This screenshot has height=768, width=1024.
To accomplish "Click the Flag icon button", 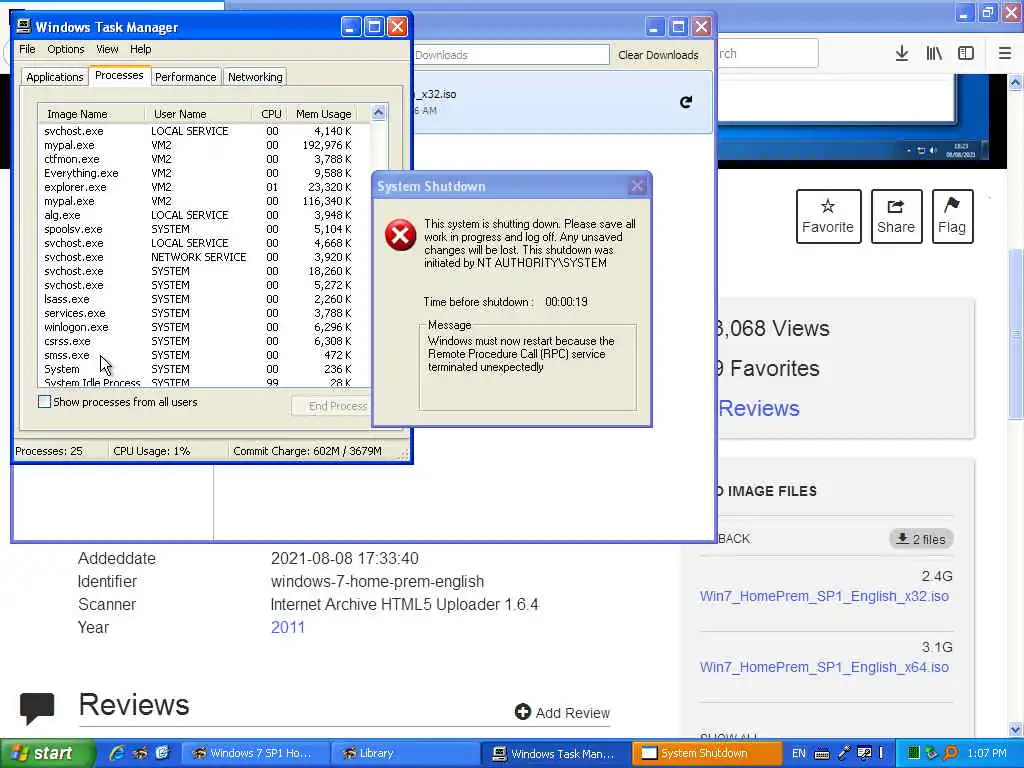I will [x=952, y=216].
